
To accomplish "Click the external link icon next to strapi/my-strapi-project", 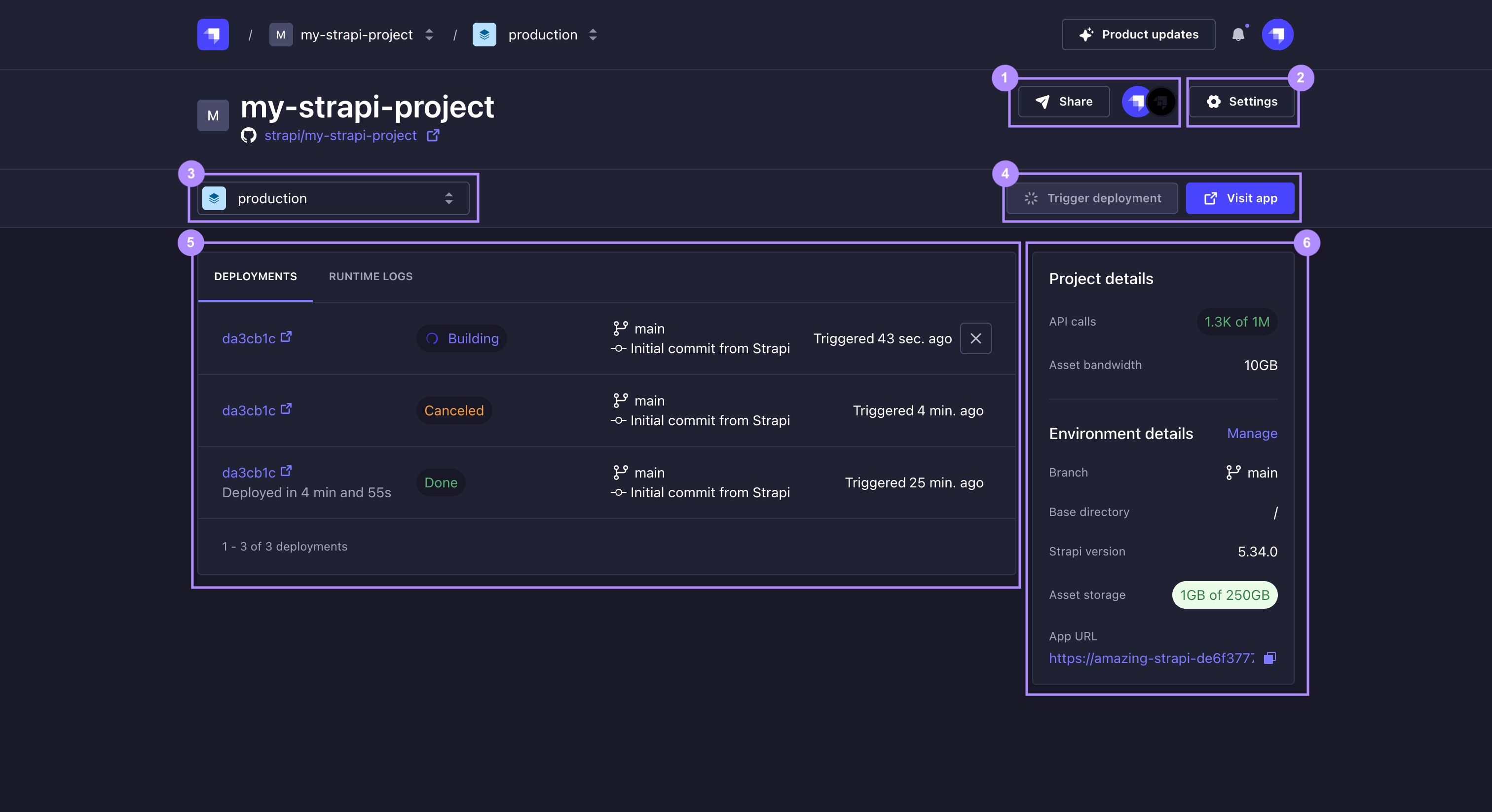I will click(x=433, y=135).
